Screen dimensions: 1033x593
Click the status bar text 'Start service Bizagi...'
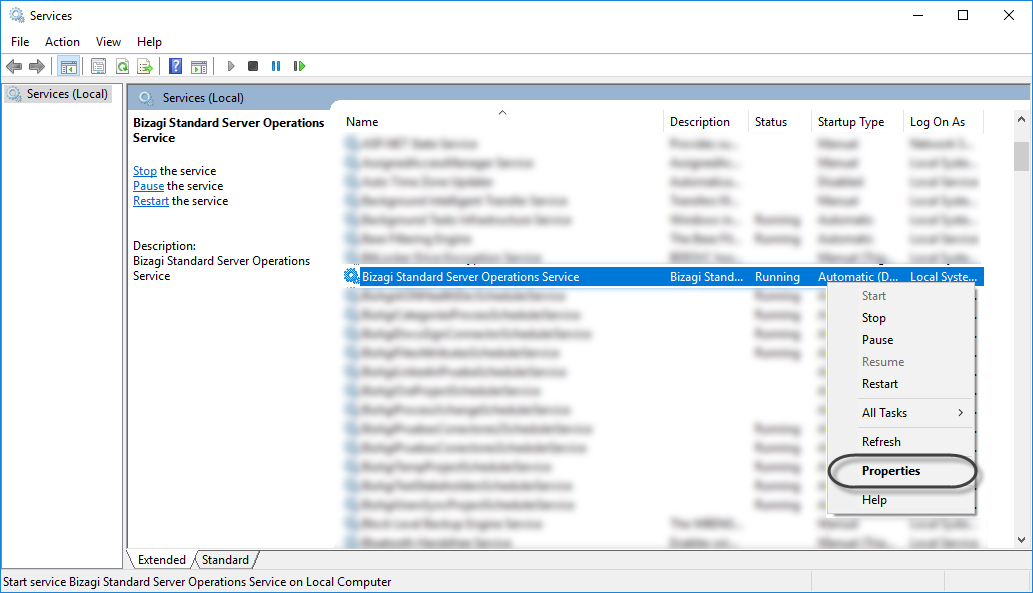[197, 582]
